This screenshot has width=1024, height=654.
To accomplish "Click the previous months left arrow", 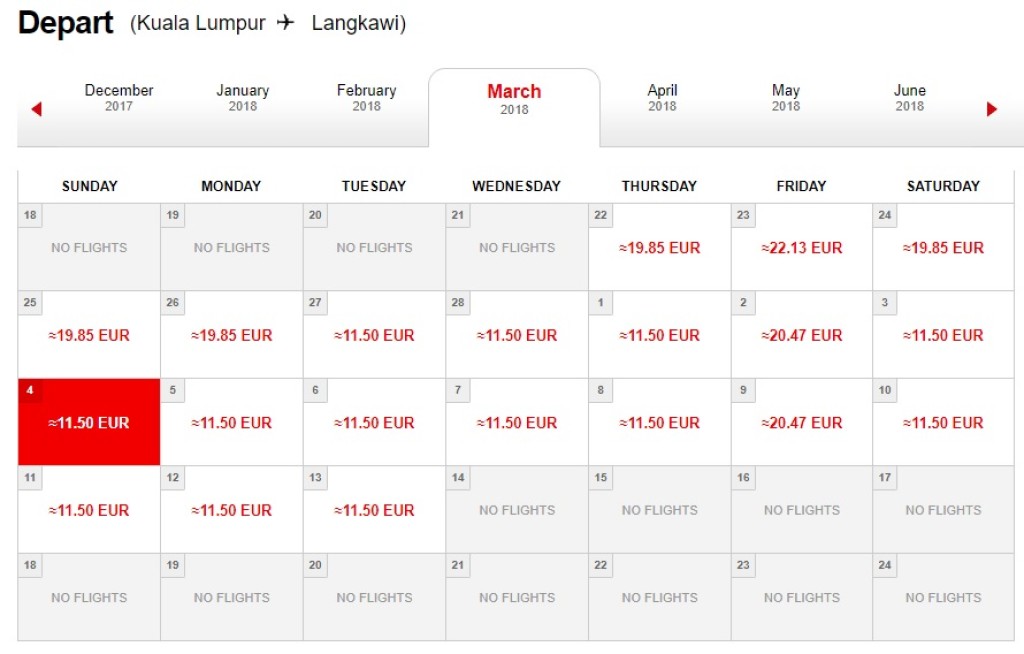I will point(37,109).
